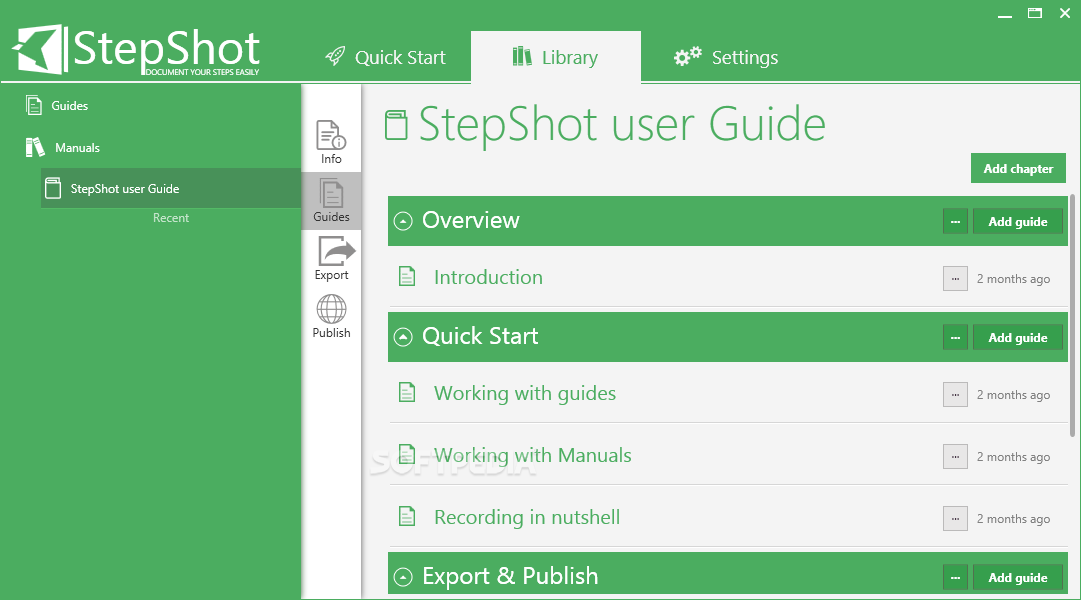Open options for Working with guides
1081x600 pixels.
pyautogui.click(x=955, y=394)
